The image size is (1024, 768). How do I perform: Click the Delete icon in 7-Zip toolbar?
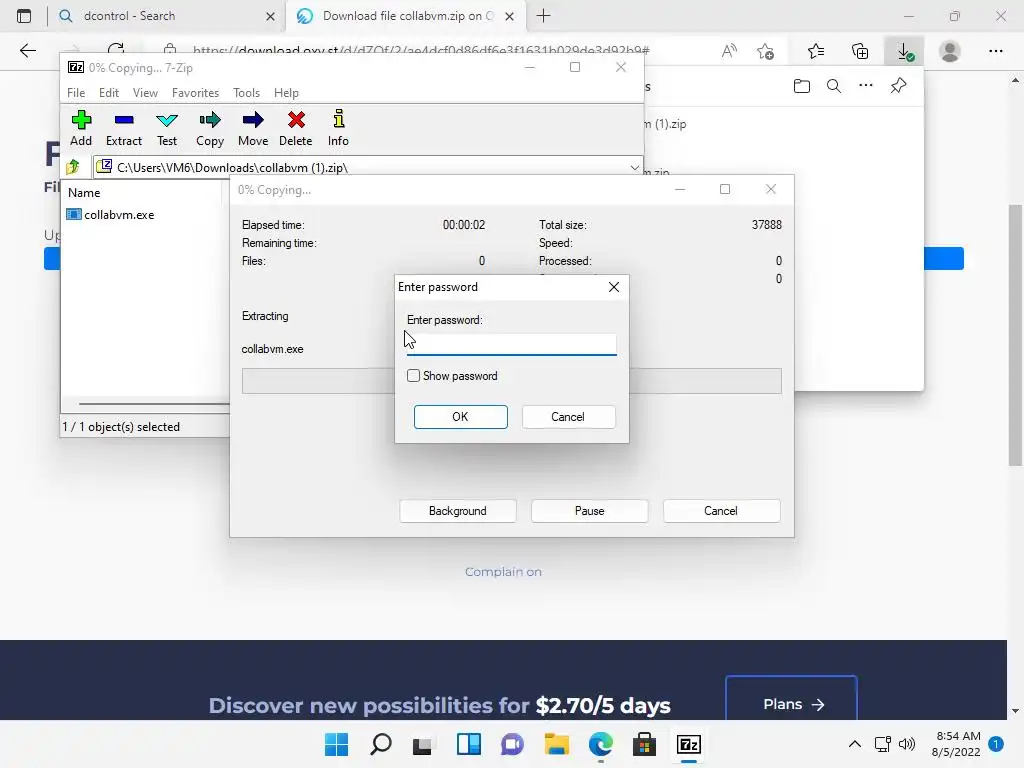click(296, 128)
